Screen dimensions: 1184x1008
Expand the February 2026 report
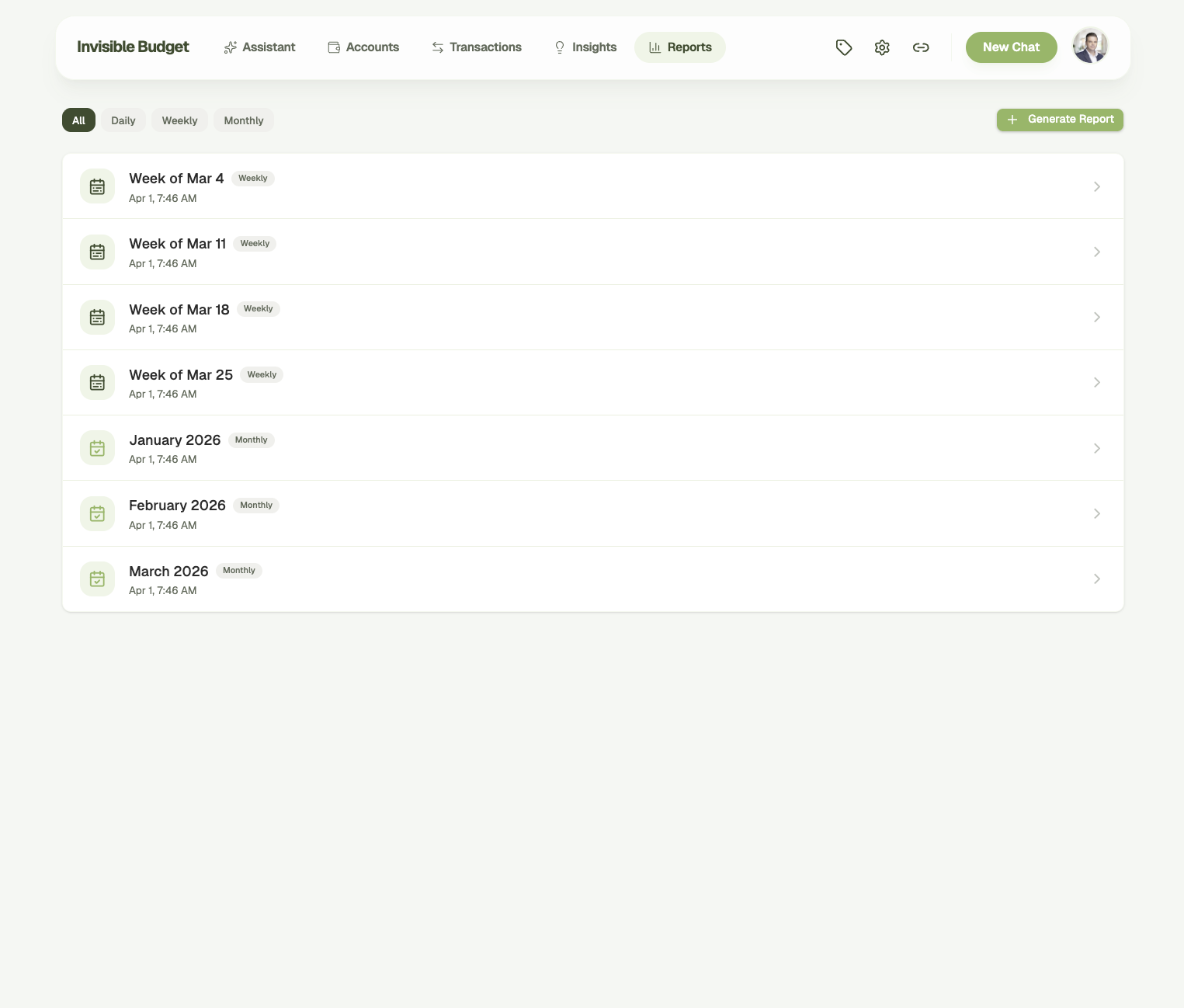click(x=1097, y=513)
